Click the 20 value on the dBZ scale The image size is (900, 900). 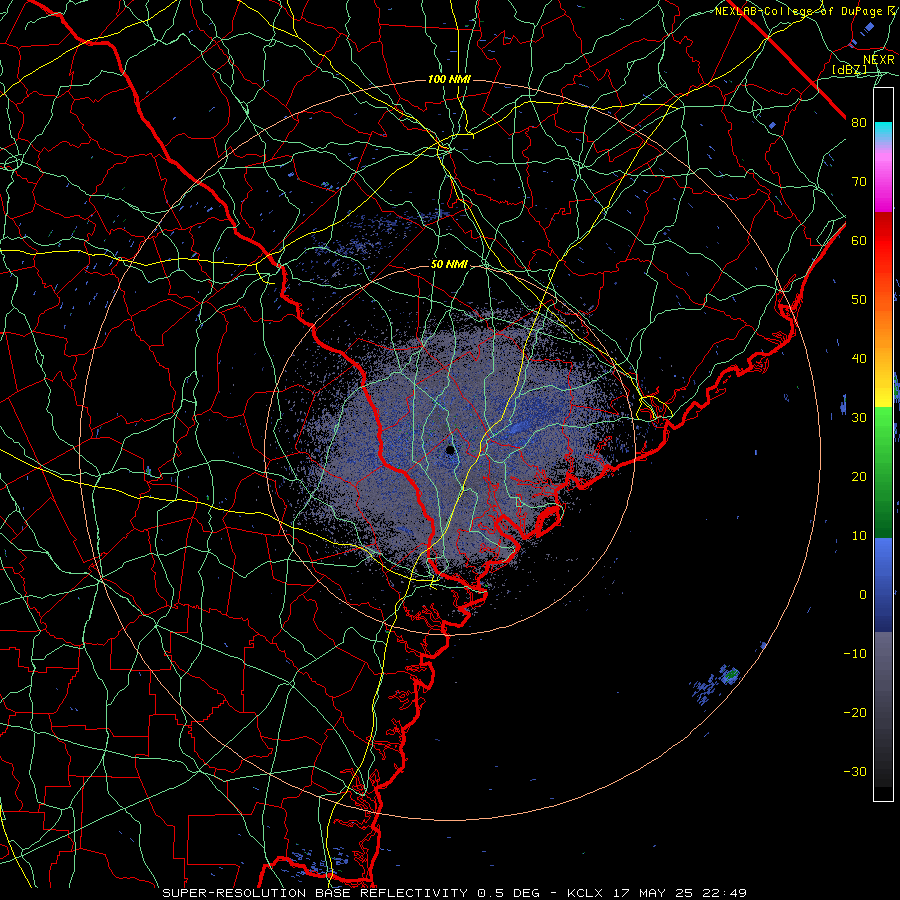click(859, 476)
